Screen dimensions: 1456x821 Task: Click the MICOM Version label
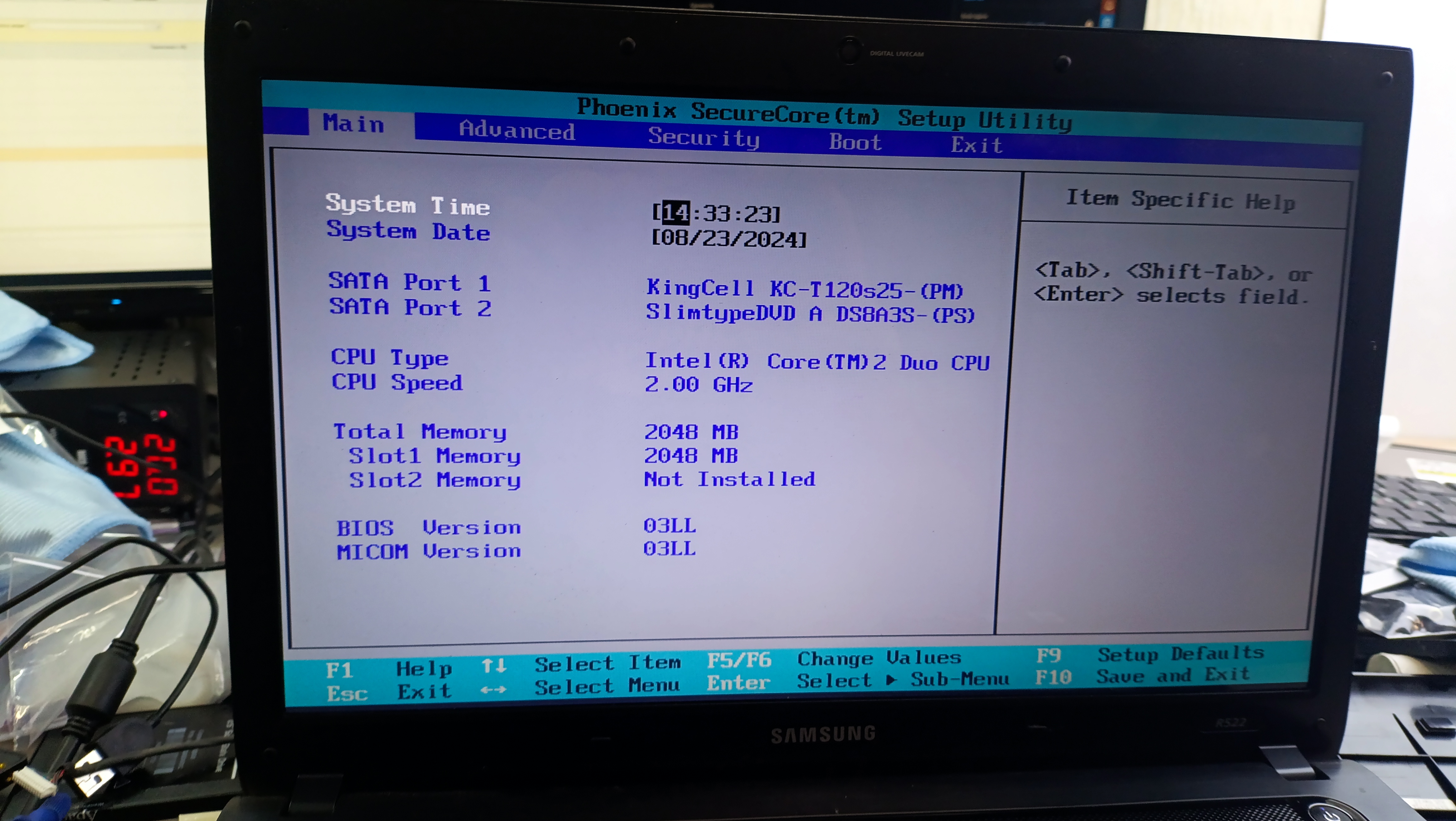(x=429, y=551)
